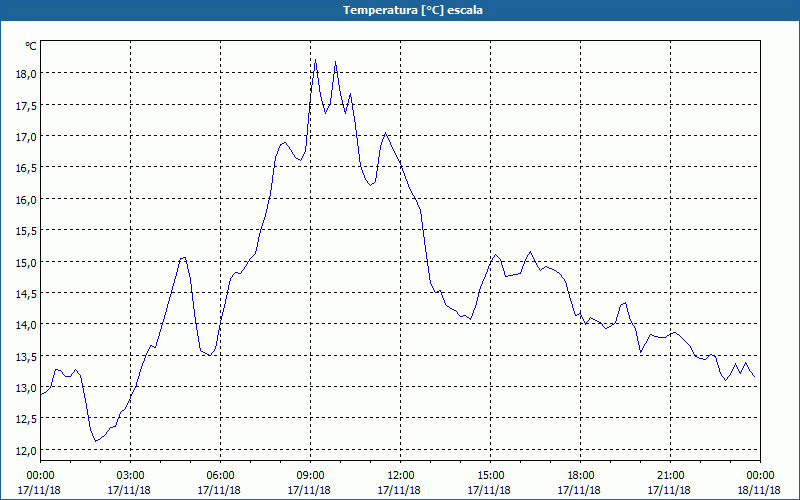This screenshot has width=800, height=500.
Task: Click the 14,0 y-axis label
Action: tap(27, 324)
